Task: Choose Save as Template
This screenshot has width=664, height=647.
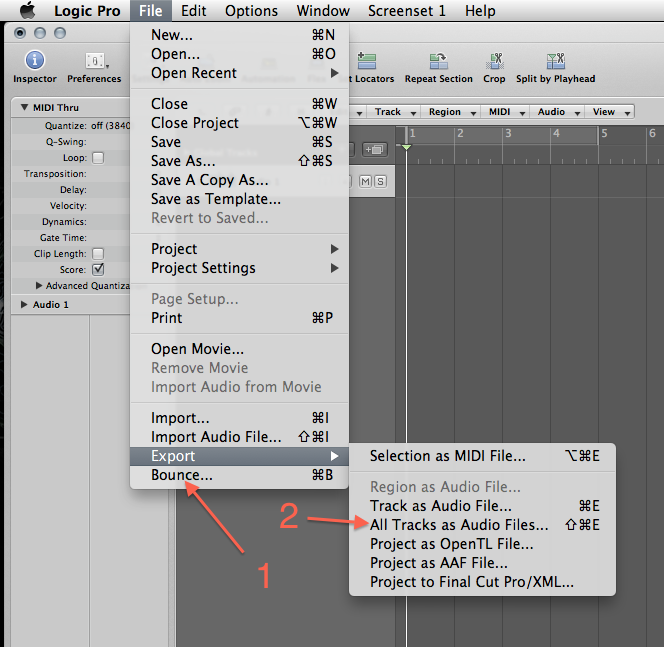Action: [x=239, y=199]
